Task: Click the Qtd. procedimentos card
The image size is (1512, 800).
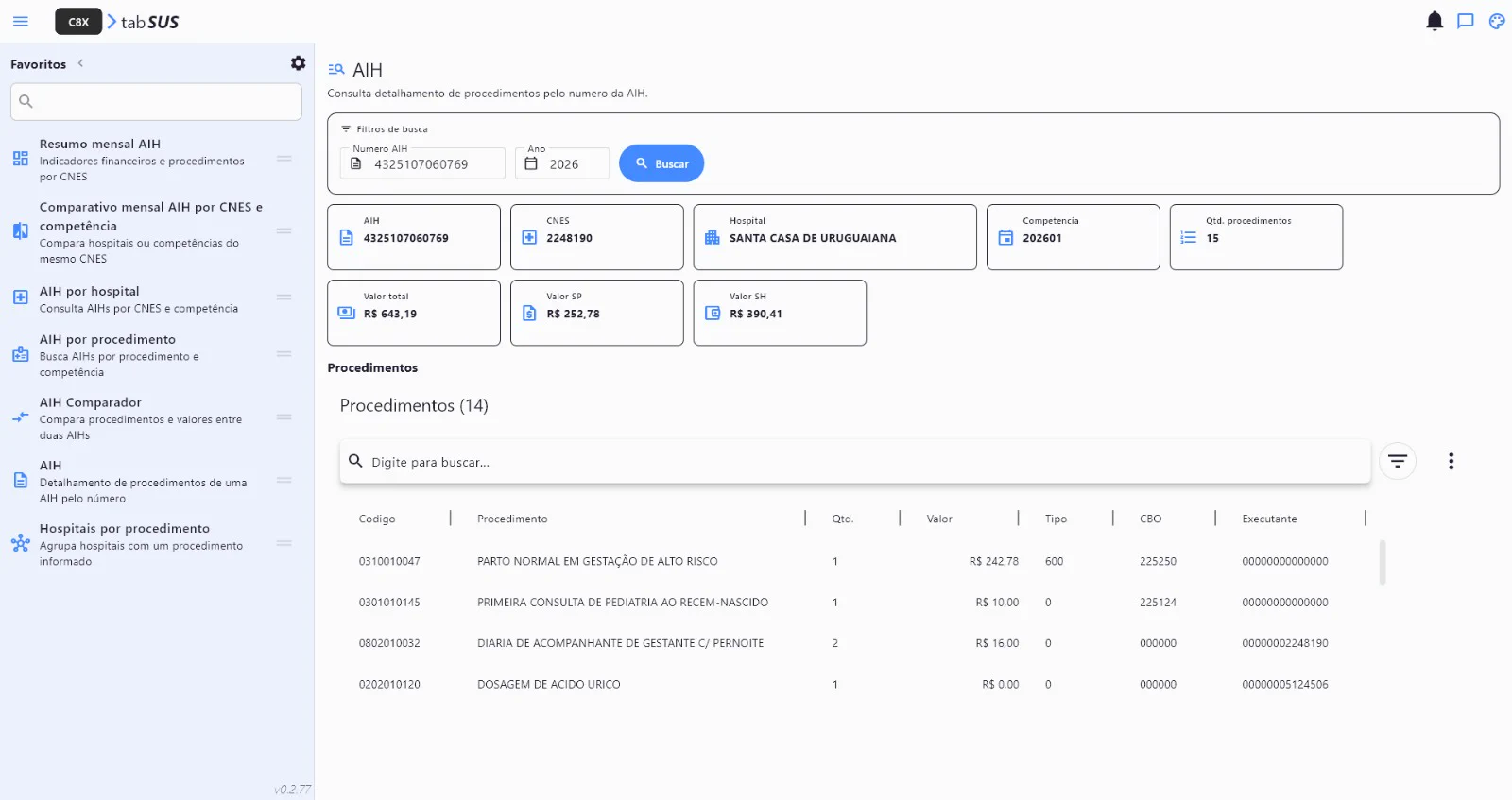Action: 1256,237
